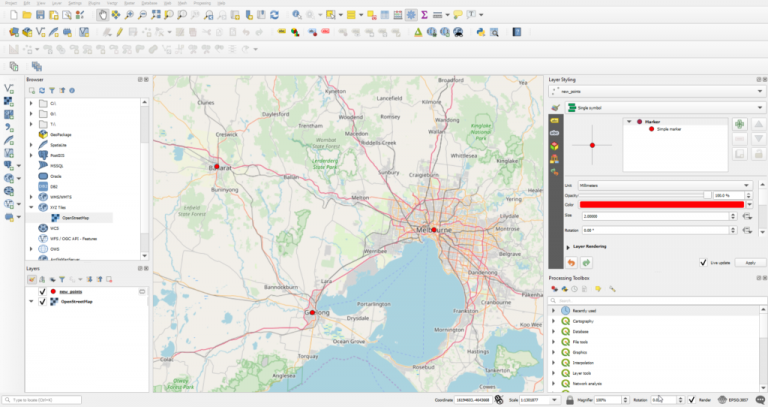Screen dimensions: 768x407
Task: Add symbol layer with green plus button
Action: pyautogui.click(x=740, y=123)
